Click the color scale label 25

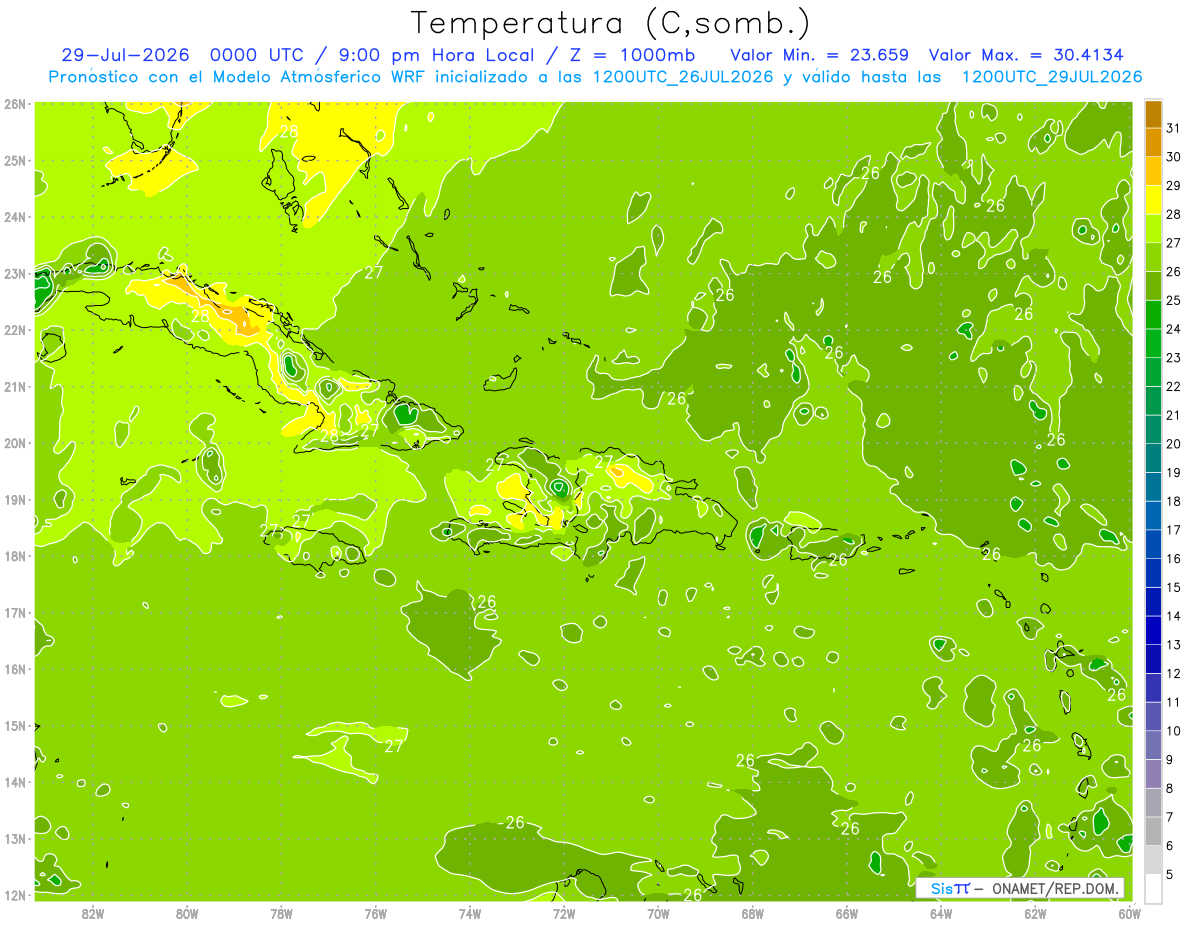1174,301
